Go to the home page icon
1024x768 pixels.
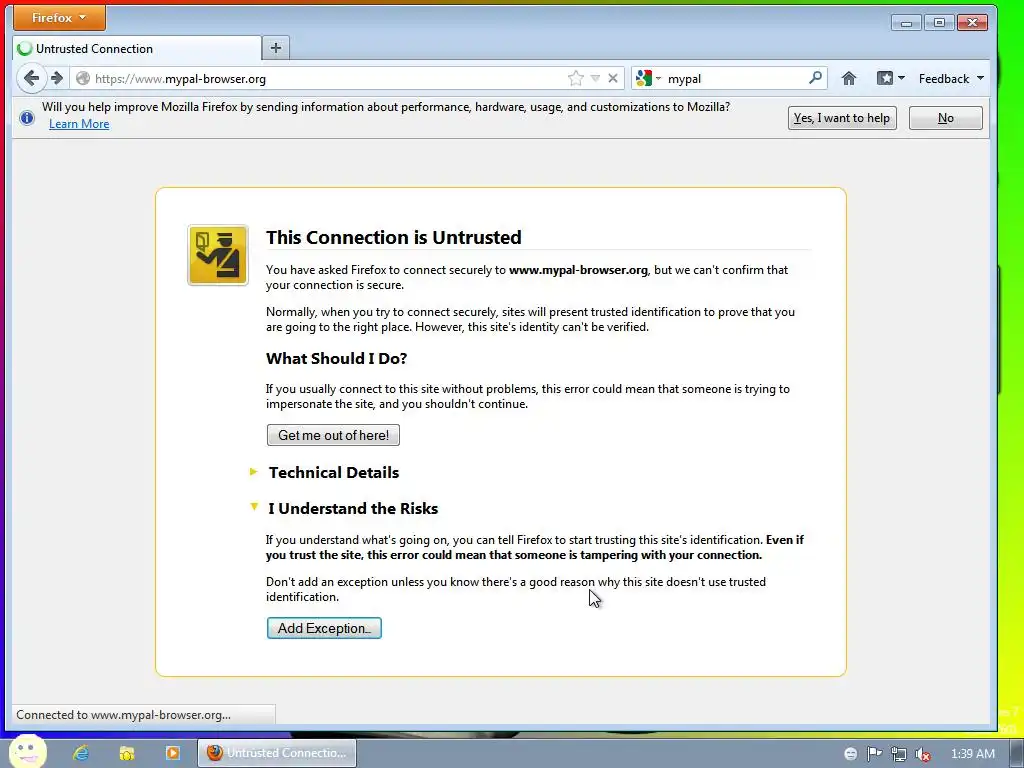848,78
